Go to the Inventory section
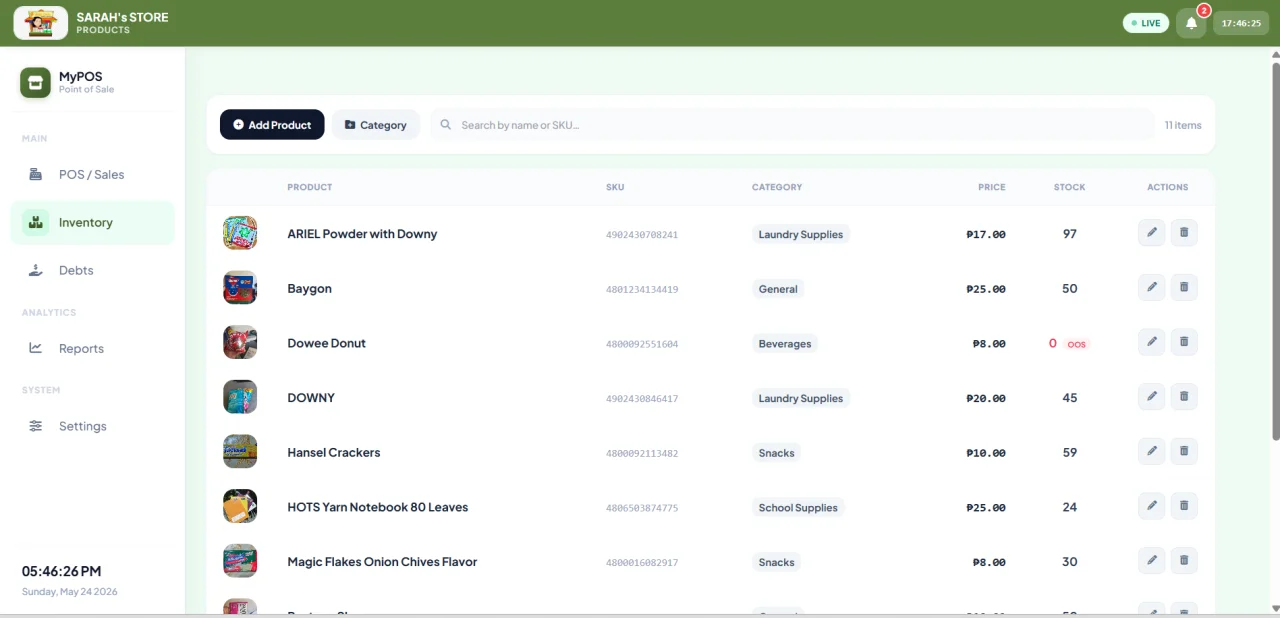Screen dimensions: 1280x618 pos(92,222)
